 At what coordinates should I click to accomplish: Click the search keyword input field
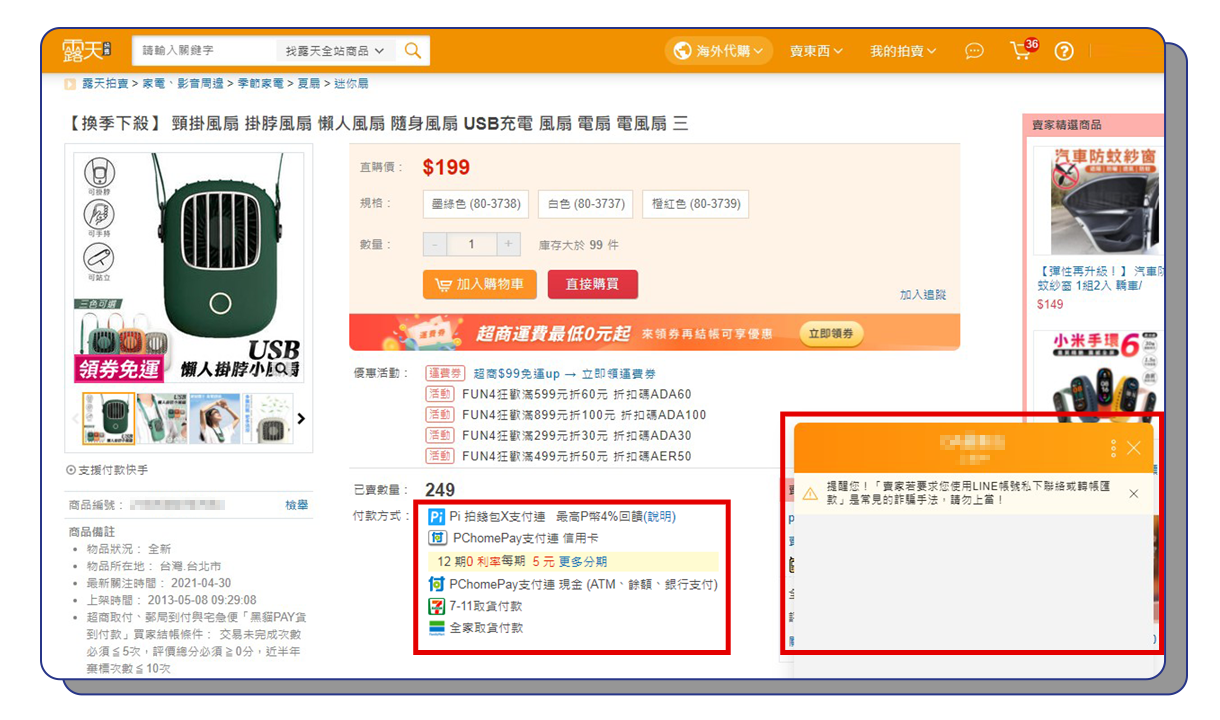pyautogui.click(x=204, y=51)
